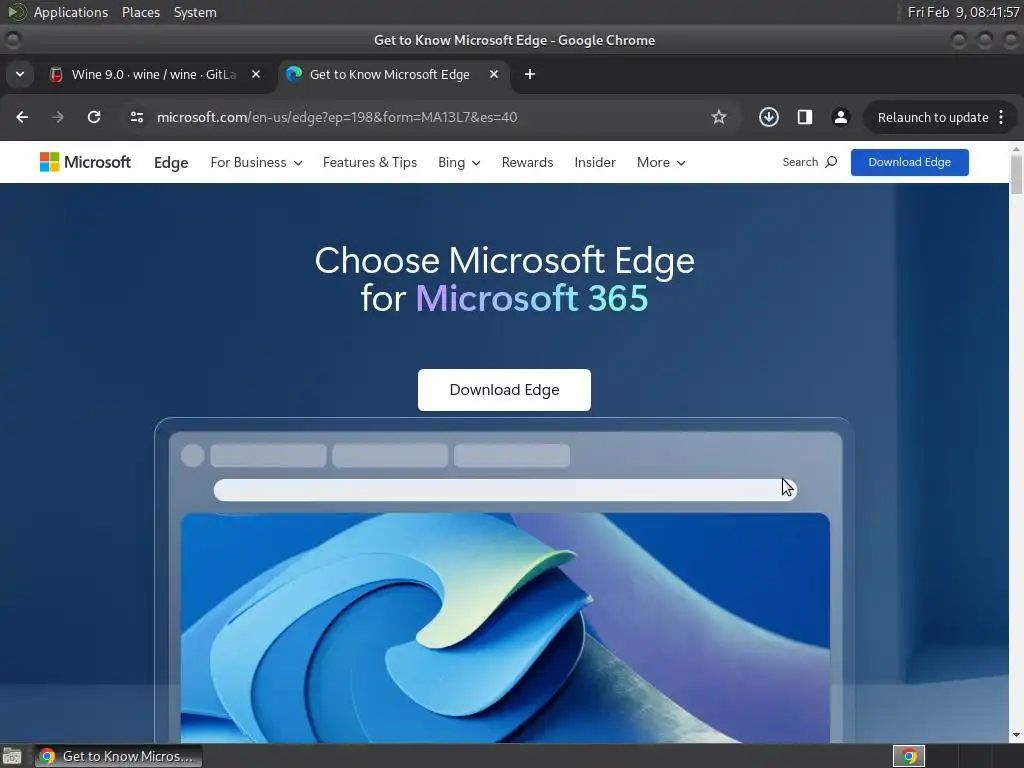Go back to the previous page

coord(22,117)
